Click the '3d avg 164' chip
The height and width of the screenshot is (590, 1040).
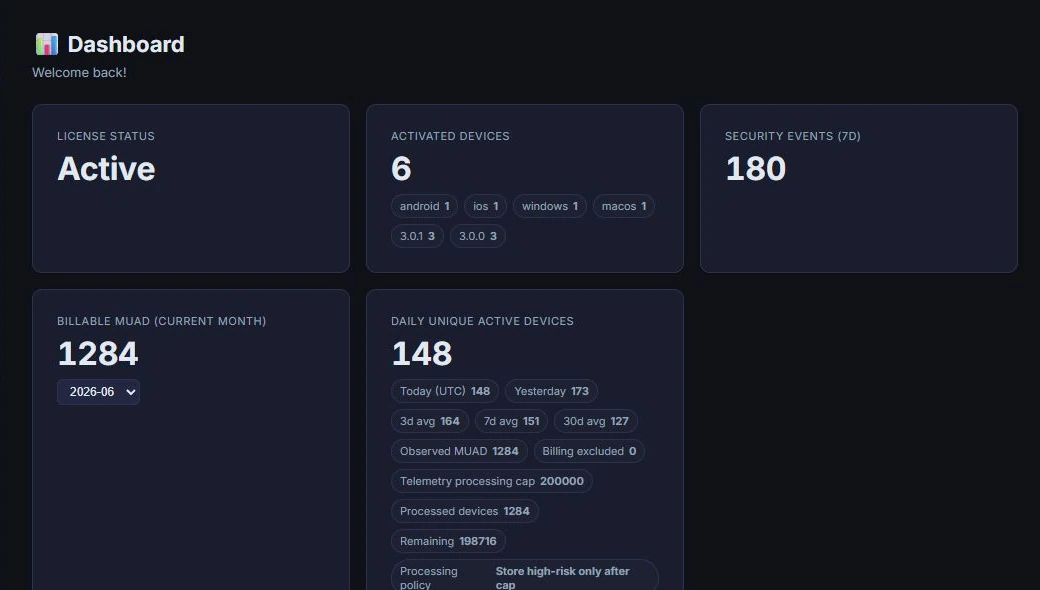(x=430, y=421)
